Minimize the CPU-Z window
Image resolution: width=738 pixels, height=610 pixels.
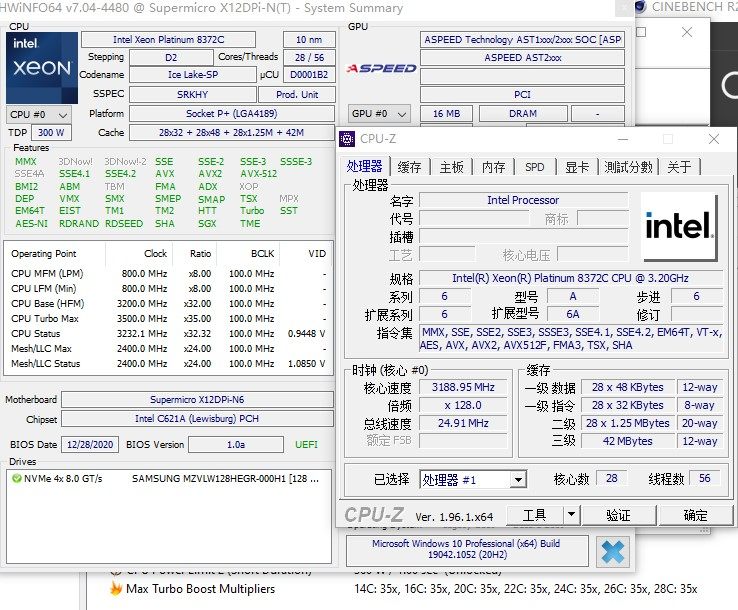[623, 139]
